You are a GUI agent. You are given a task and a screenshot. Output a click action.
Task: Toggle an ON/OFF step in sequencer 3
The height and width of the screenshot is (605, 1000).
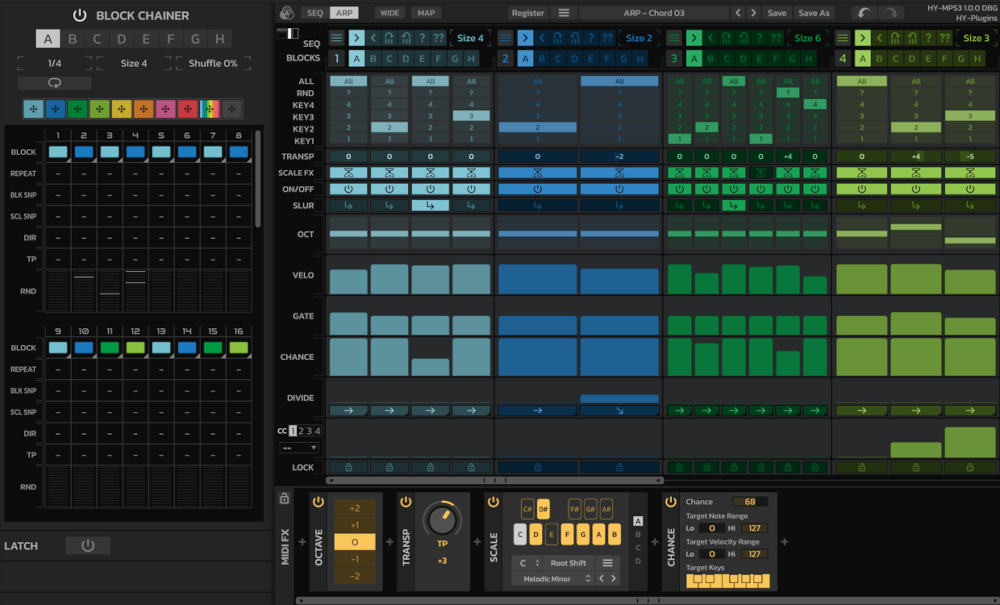click(x=679, y=187)
